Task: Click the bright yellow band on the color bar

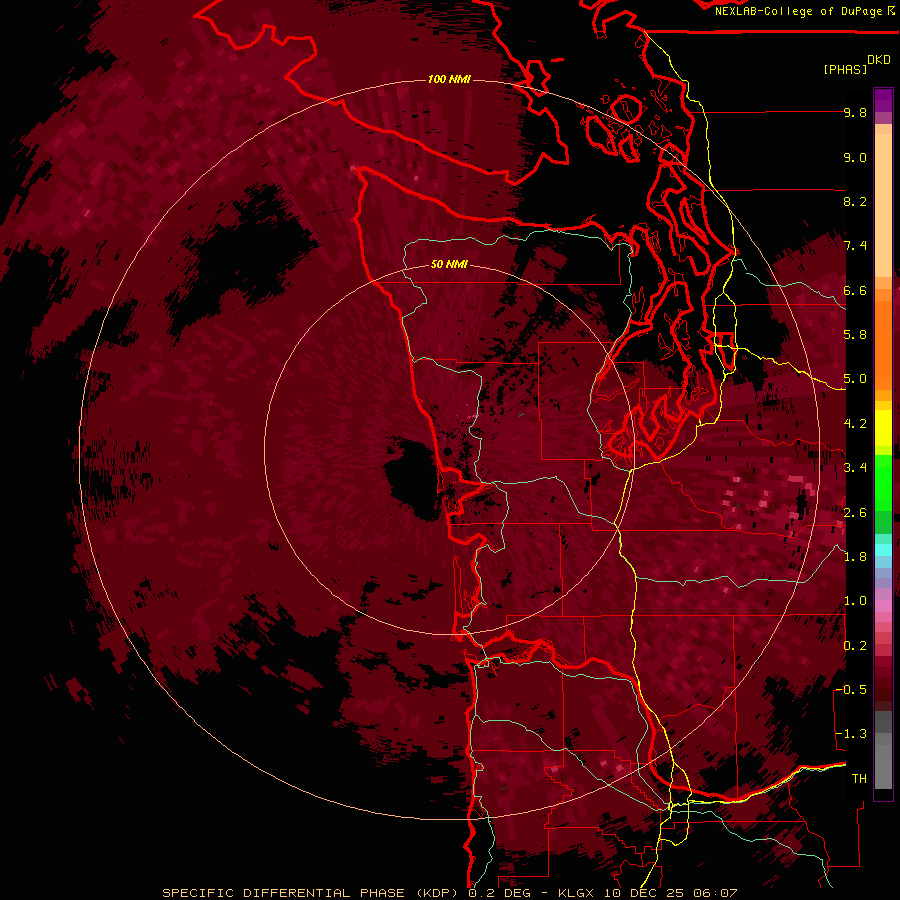Action: point(883,428)
